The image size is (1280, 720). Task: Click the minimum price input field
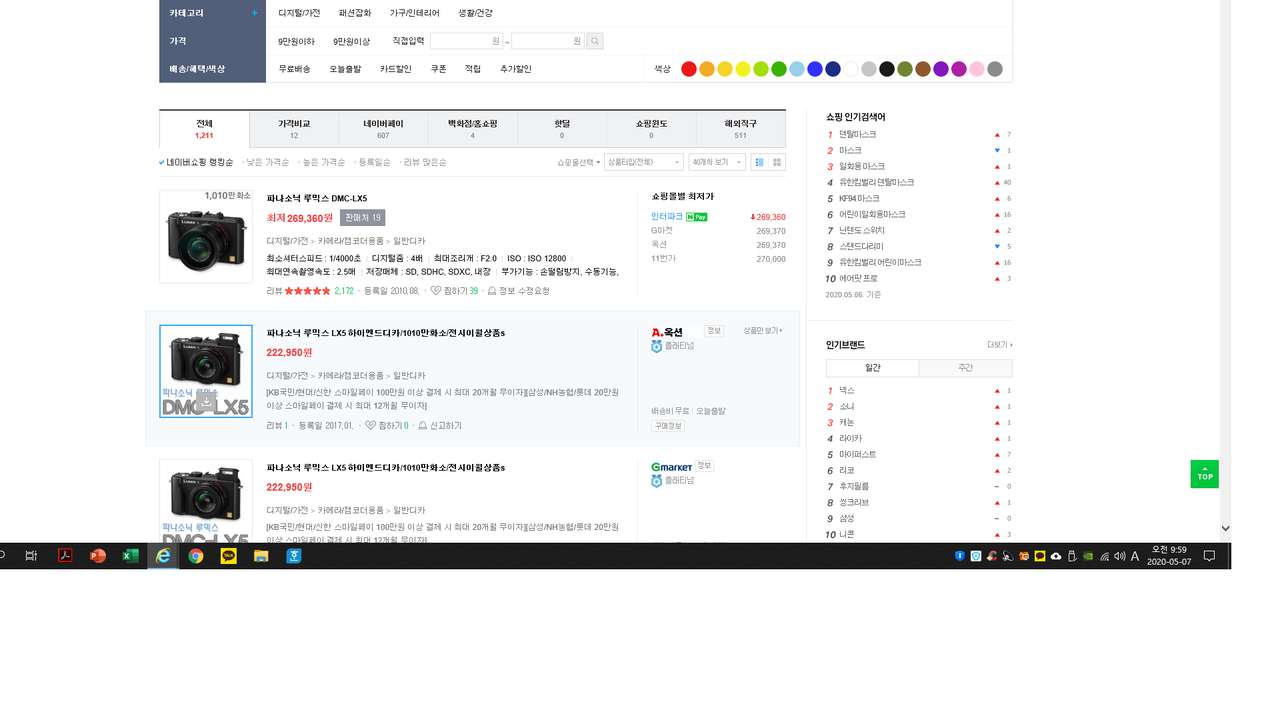[x=466, y=41]
